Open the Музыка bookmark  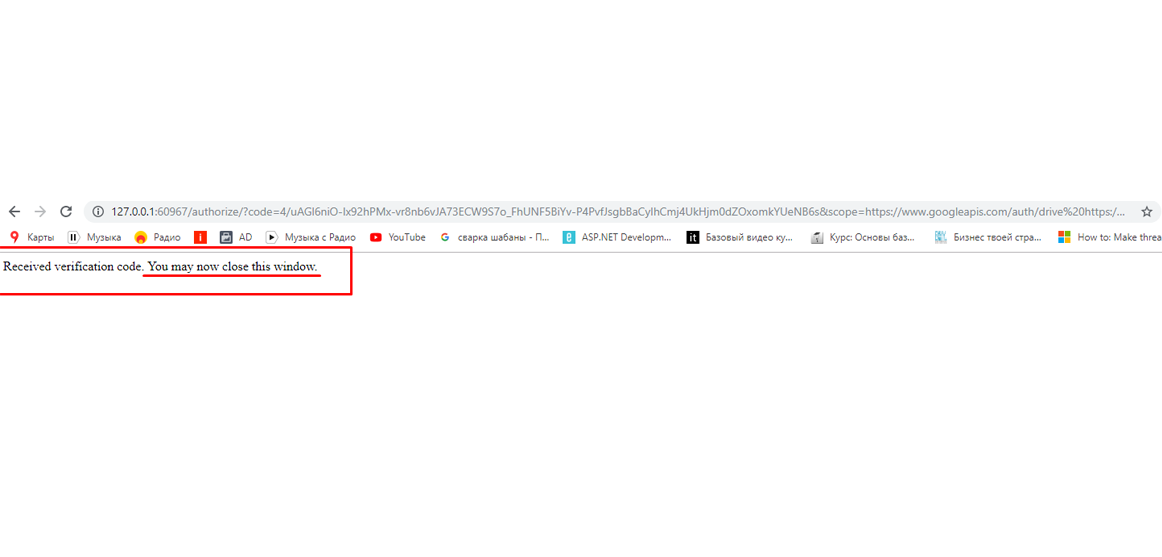(94, 238)
